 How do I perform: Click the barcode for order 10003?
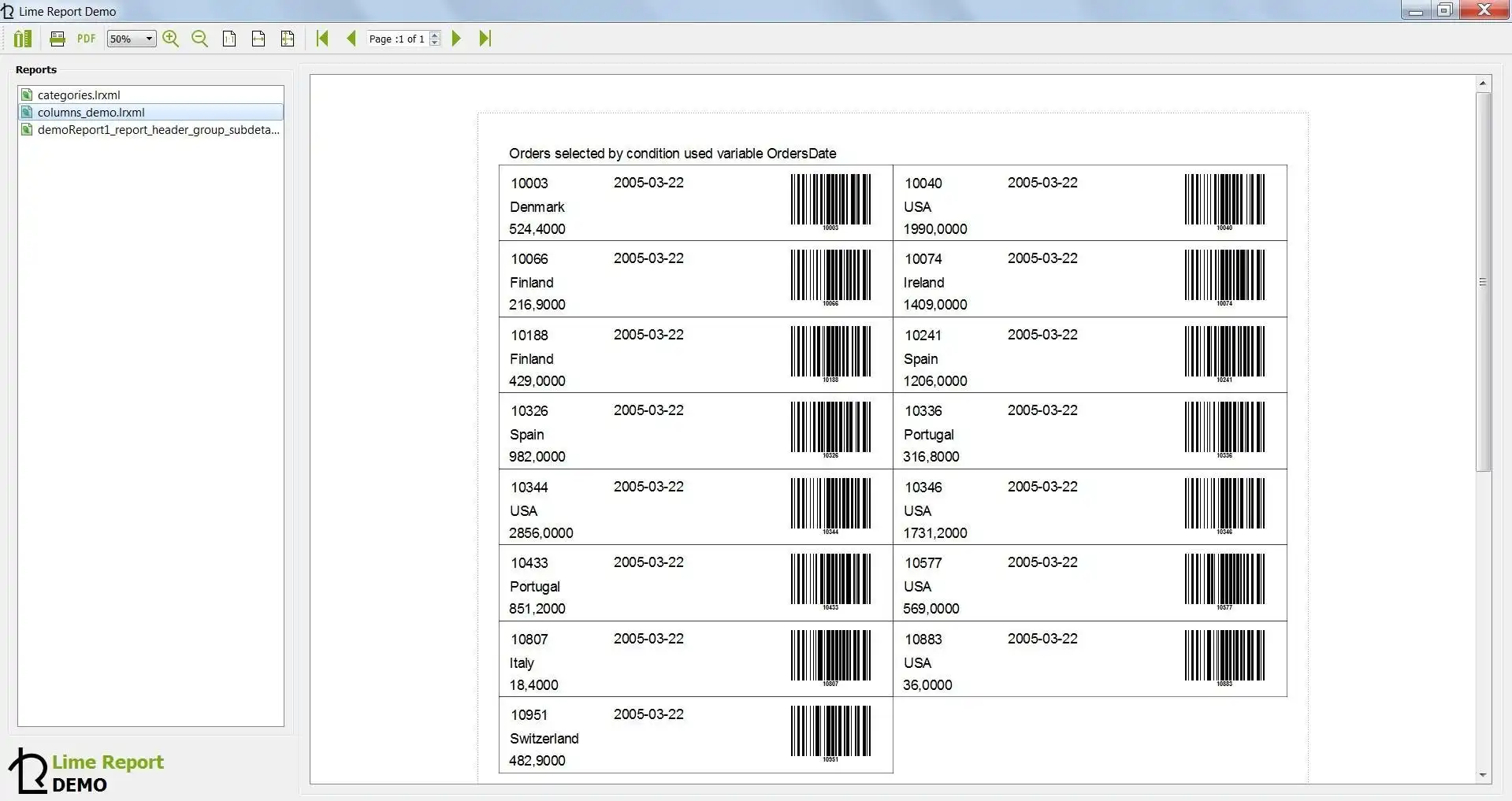tap(830, 202)
